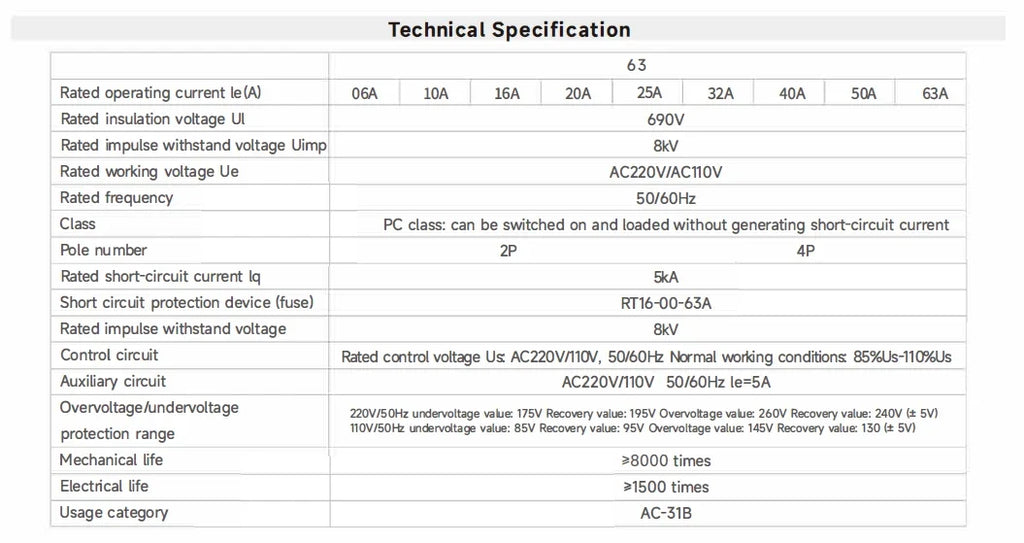The width and height of the screenshot is (1024, 543).
Task: Click the 50A current value
Action: [863, 93]
